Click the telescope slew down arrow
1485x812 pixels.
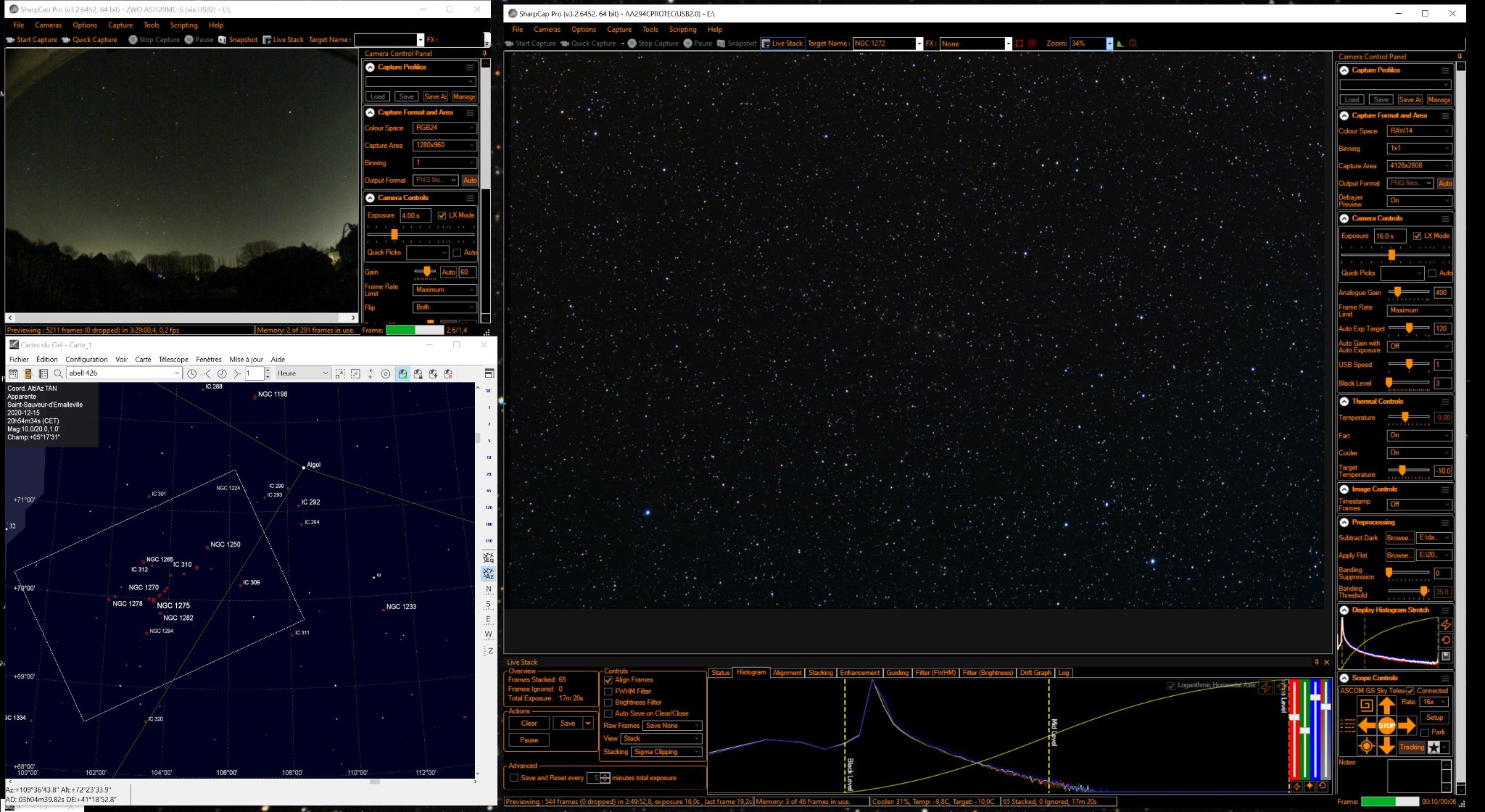point(1386,745)
